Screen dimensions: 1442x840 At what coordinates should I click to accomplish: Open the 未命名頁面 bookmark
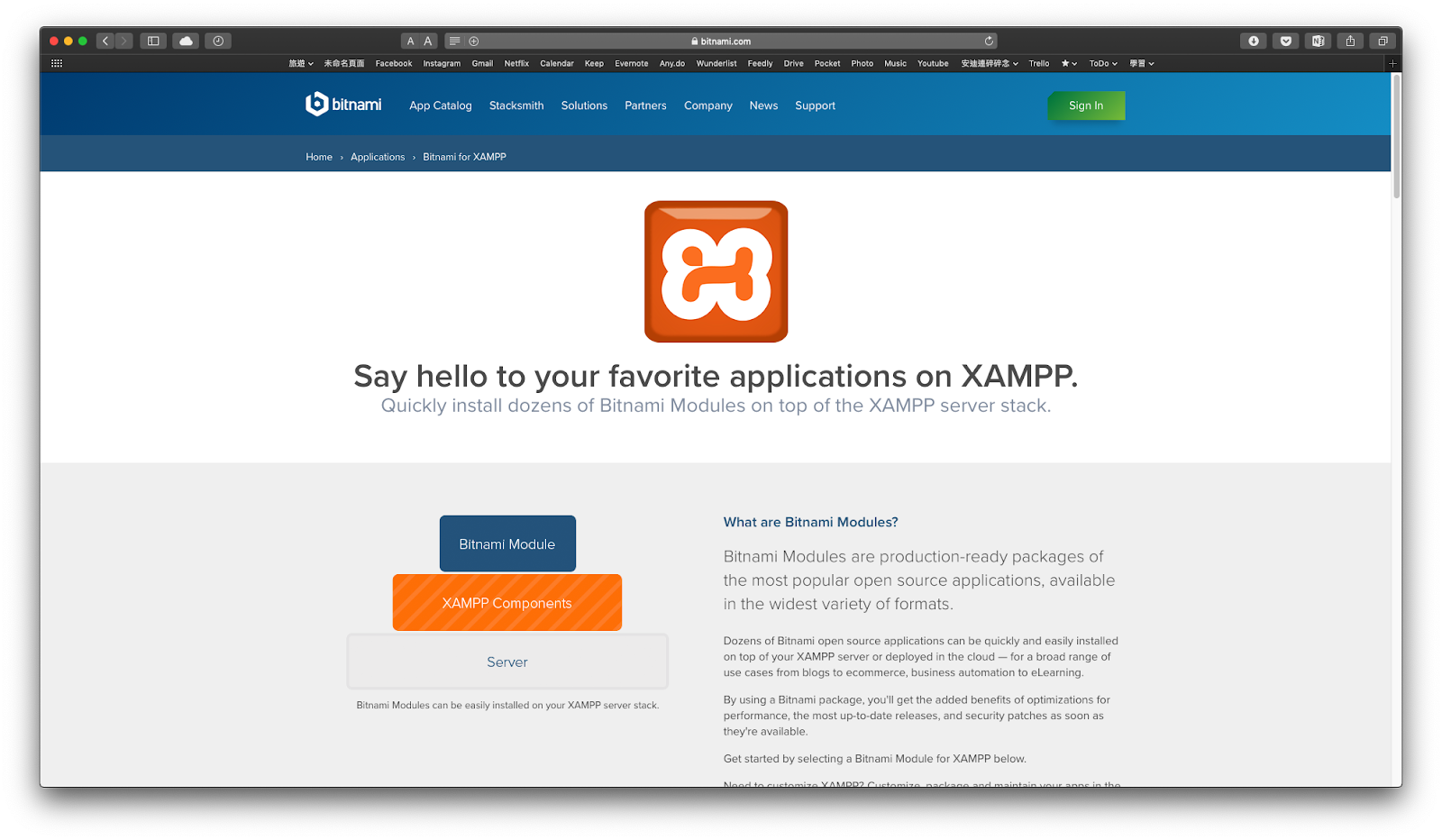(x=344, y=63)
